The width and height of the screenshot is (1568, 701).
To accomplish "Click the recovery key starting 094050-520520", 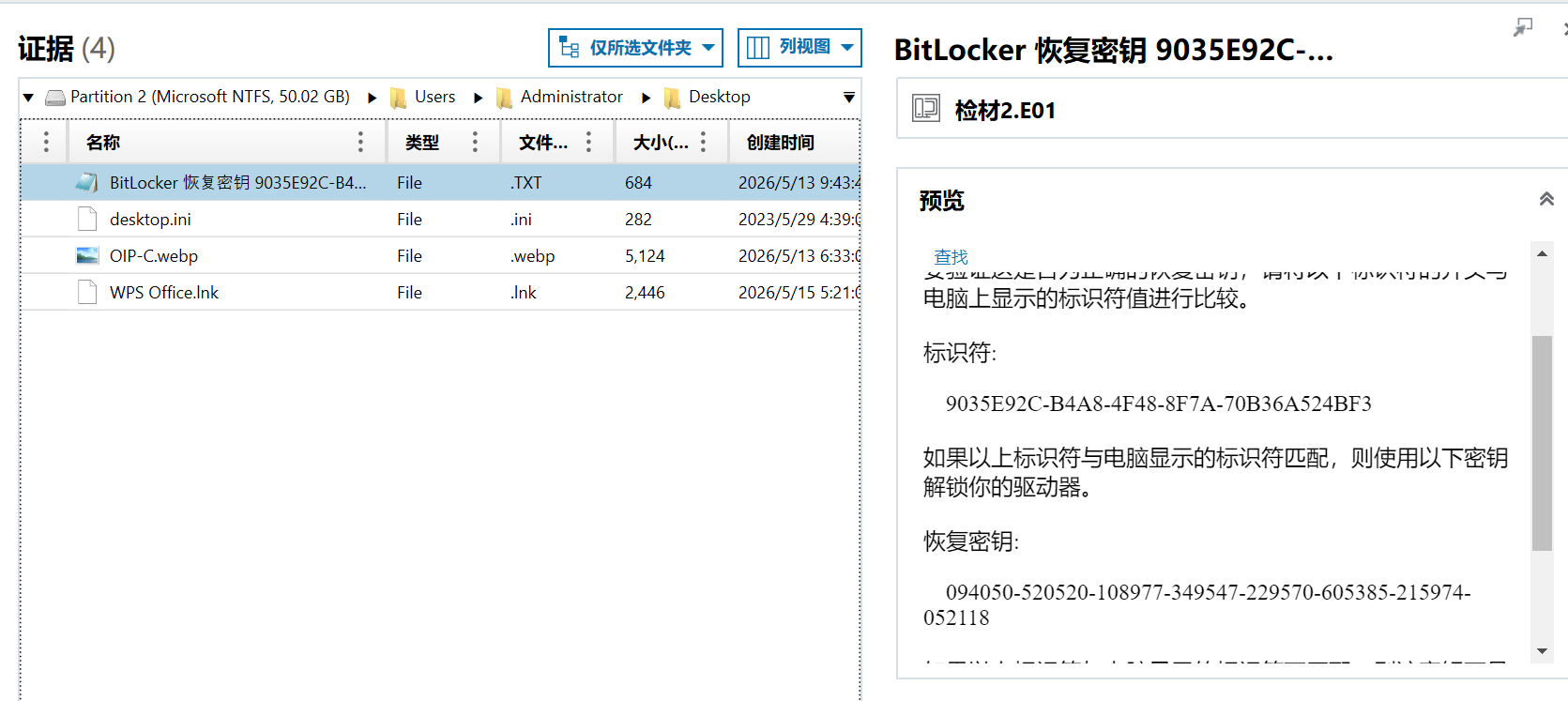I will (1197, 604).
